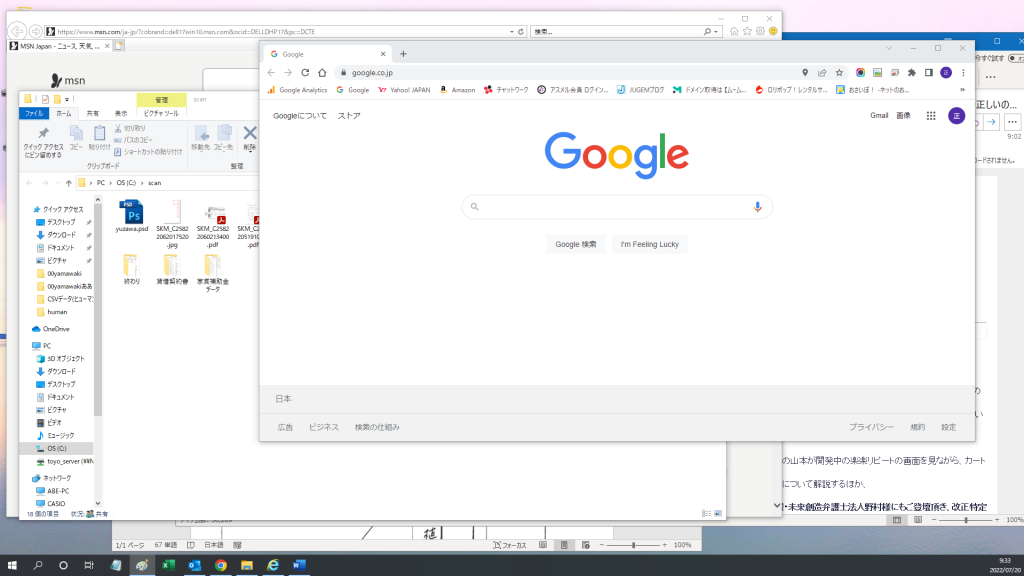
Task: Expand hidden bookmarks overflow chevron
Action: click(962, 90)
